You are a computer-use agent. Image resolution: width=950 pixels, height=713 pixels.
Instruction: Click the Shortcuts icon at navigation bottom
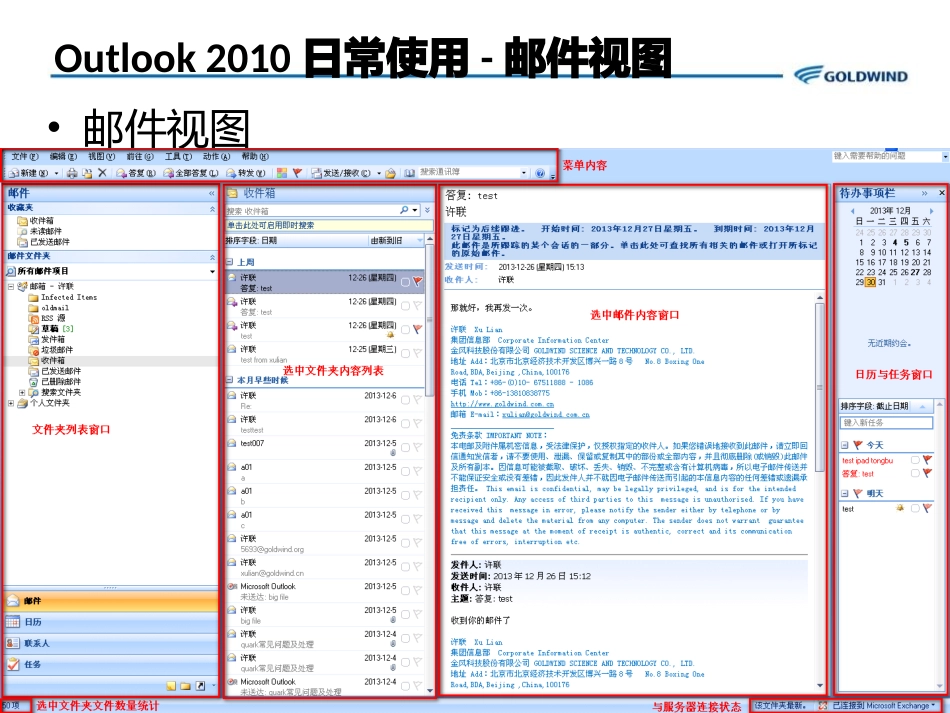point(200,686)
